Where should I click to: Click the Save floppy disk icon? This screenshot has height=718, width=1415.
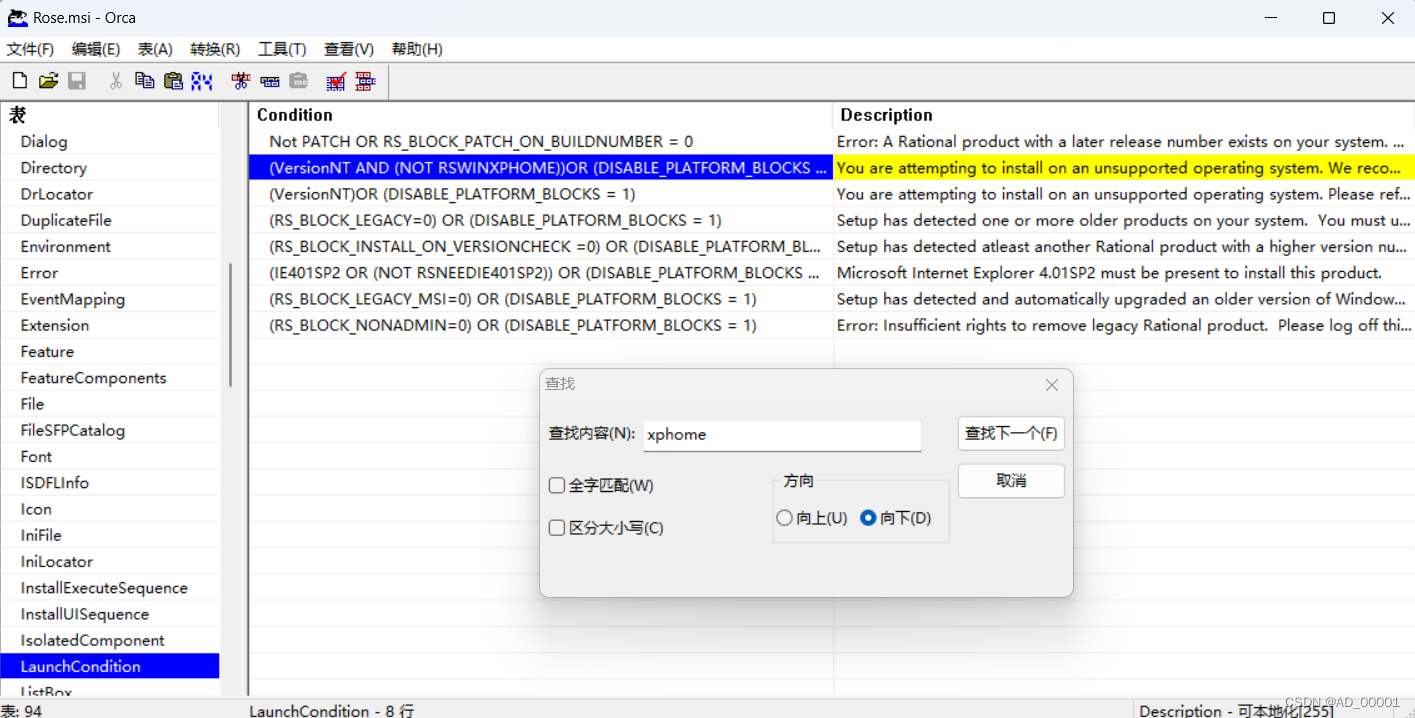point(77,81)
